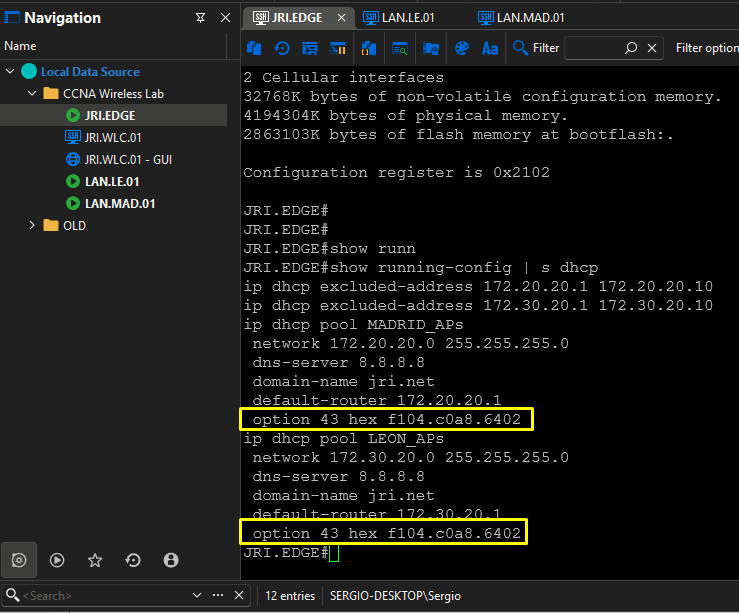Open credentials user panel button
The width and height of the screenshot is (739, 613).
tap(171, 560)
